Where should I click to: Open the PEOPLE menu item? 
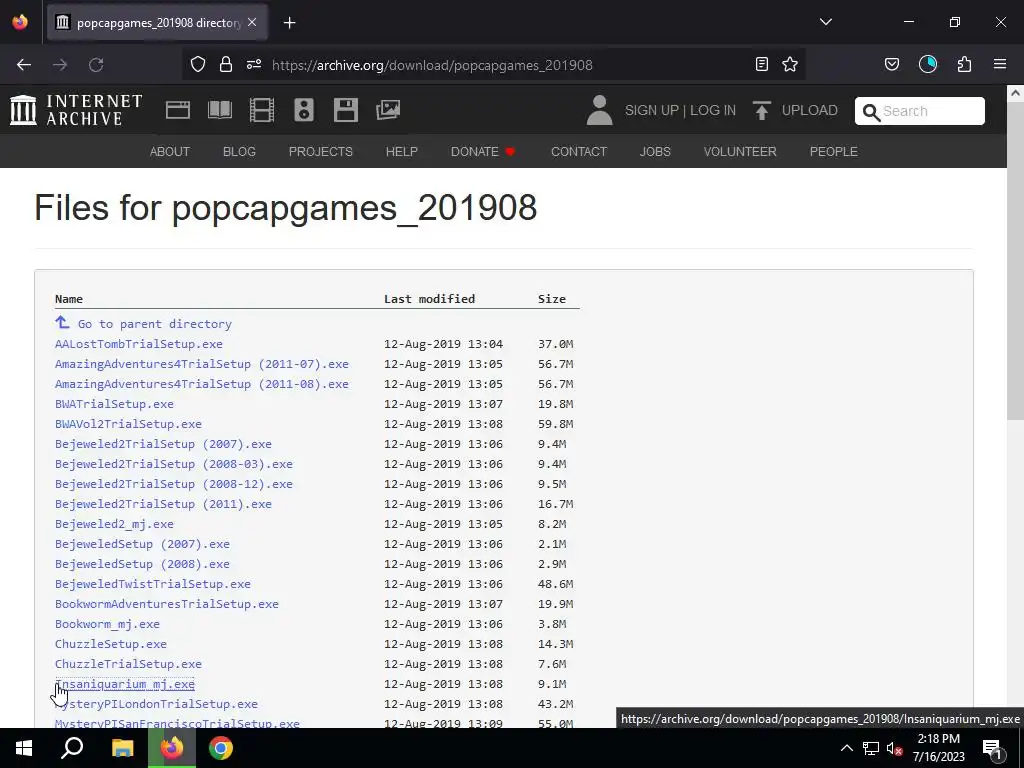(x=833, y=152)
